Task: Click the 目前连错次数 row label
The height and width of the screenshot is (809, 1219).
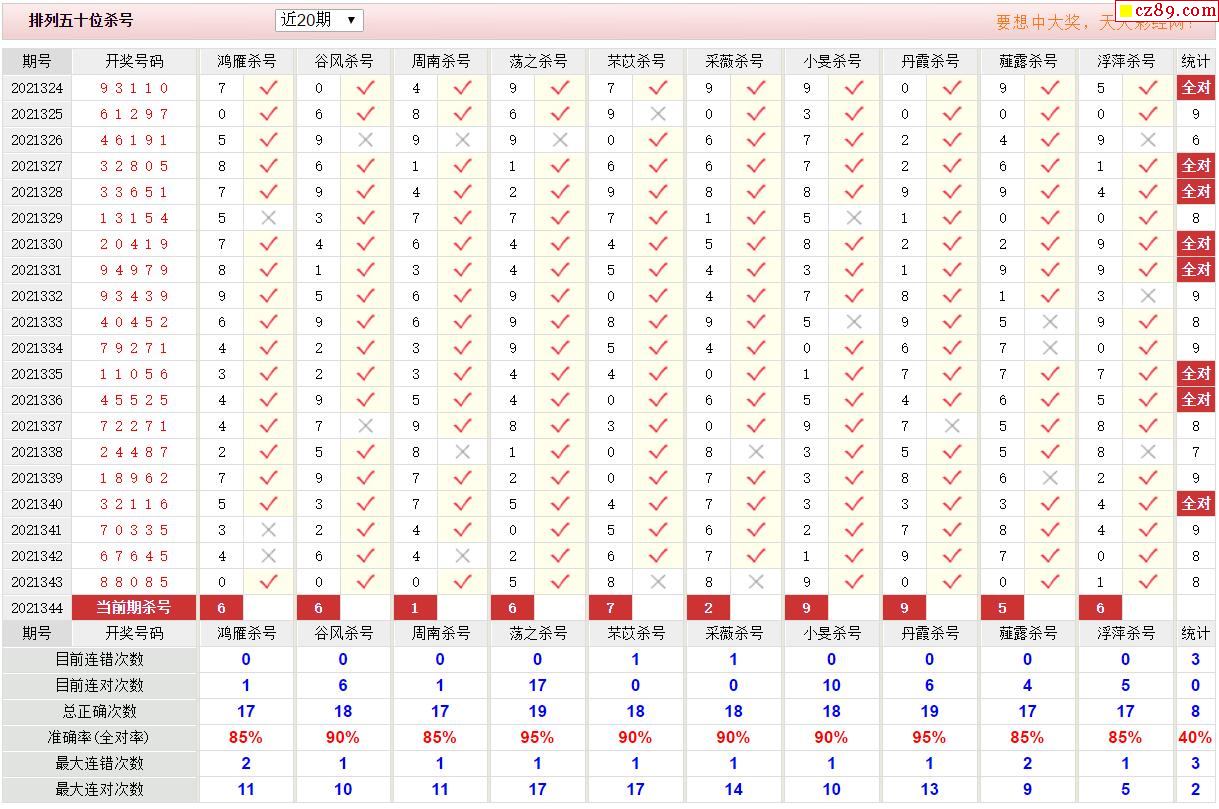Action: click(99, 660)
